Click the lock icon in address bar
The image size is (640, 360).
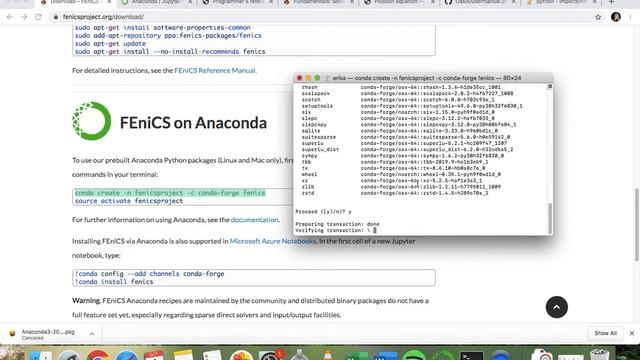(x=56, y=17)
